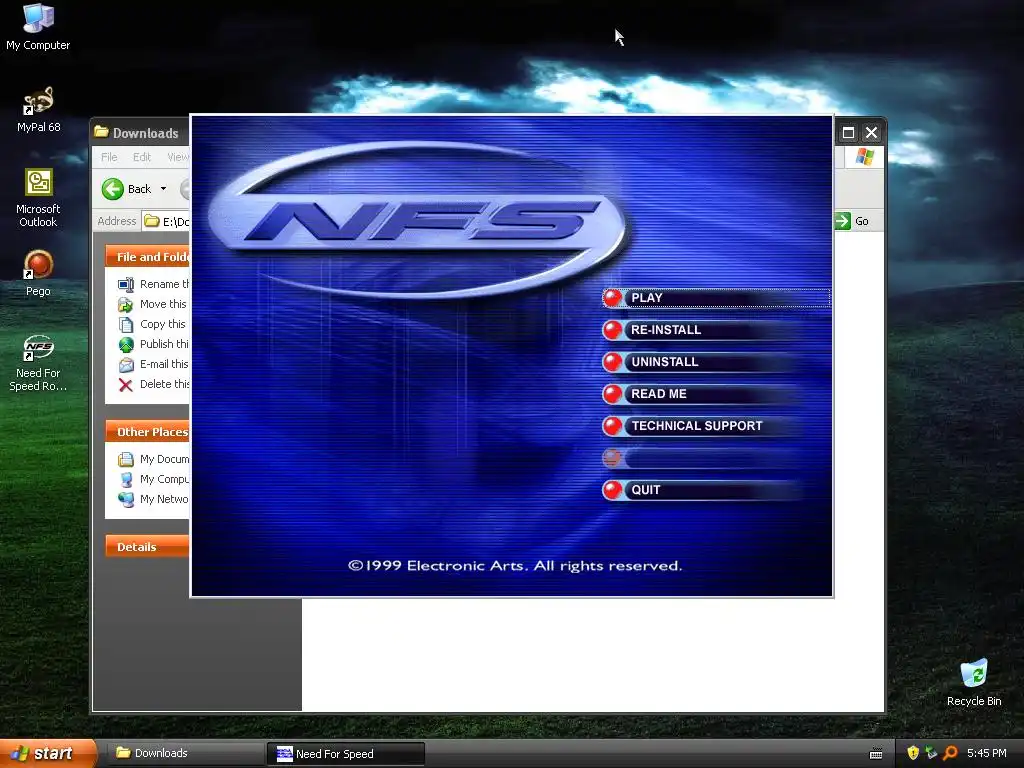The height and width of the screenshot is (768, 1024).
Task: Click Delete this file task link
Action: click(x=165, y=384)
